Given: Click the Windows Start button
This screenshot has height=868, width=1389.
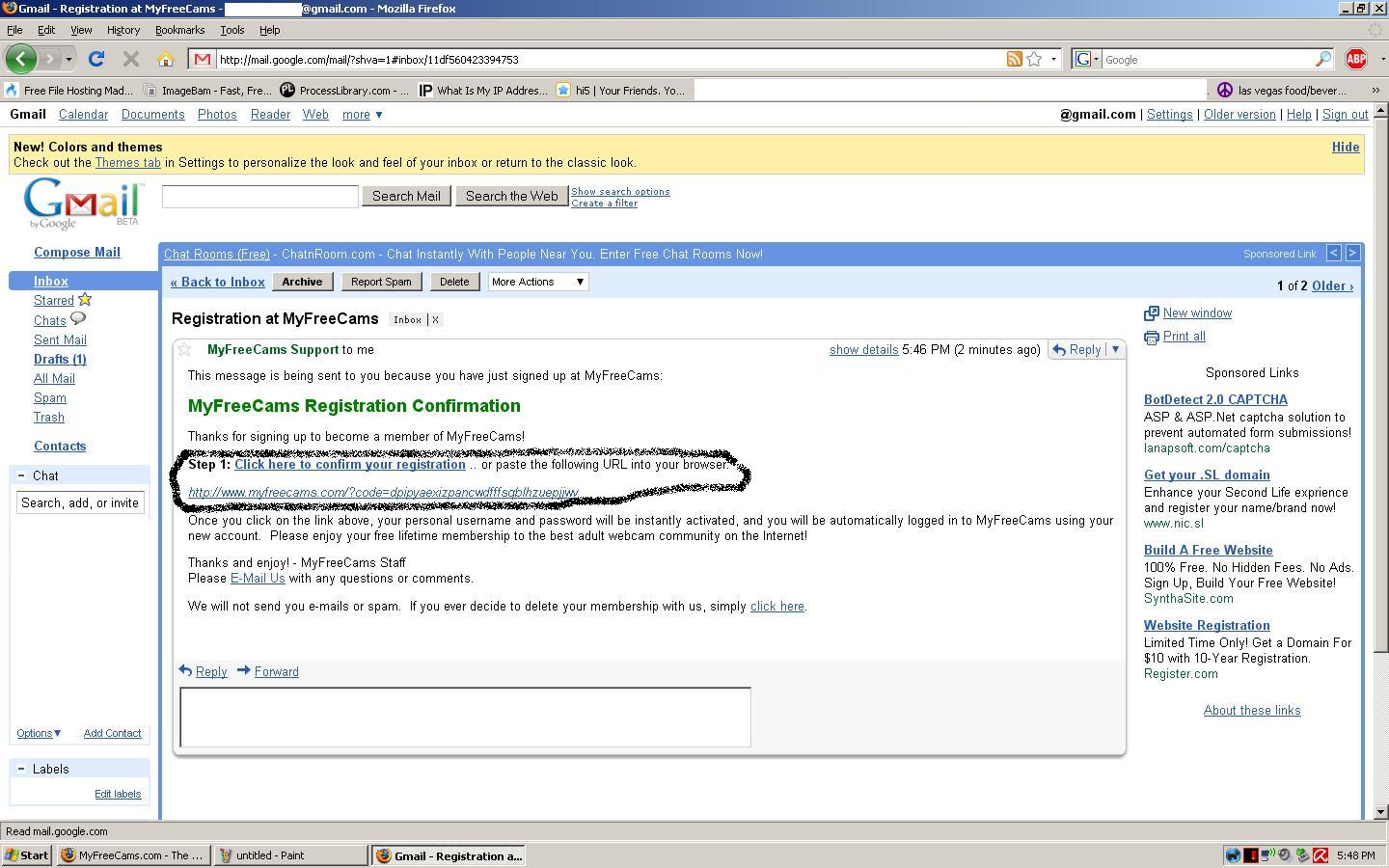Looking at the screenshot, I should (x=26, y=855).
